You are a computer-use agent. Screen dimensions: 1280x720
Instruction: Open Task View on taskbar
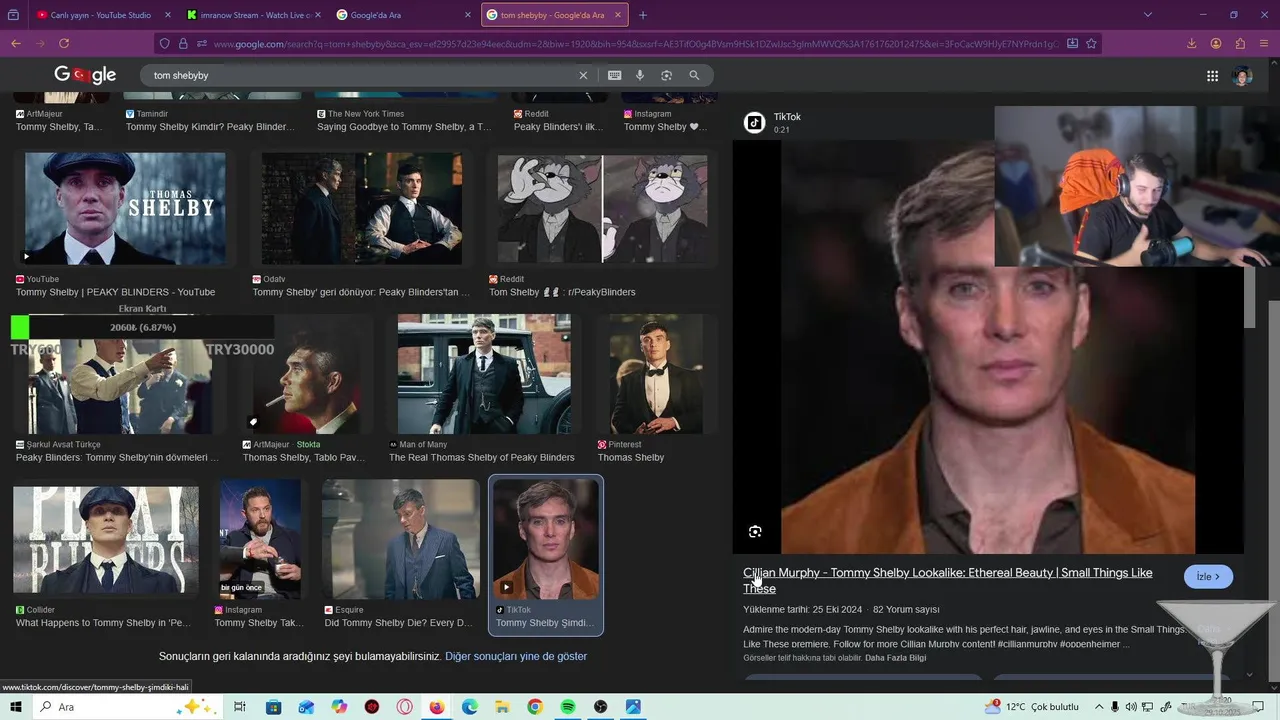pos(240,707)
